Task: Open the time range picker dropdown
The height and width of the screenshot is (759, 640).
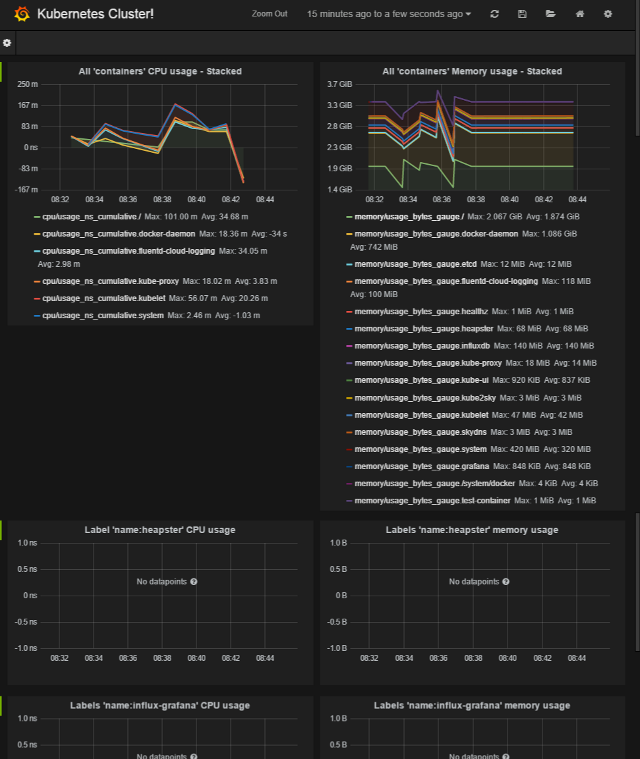Action: (389, 14)
